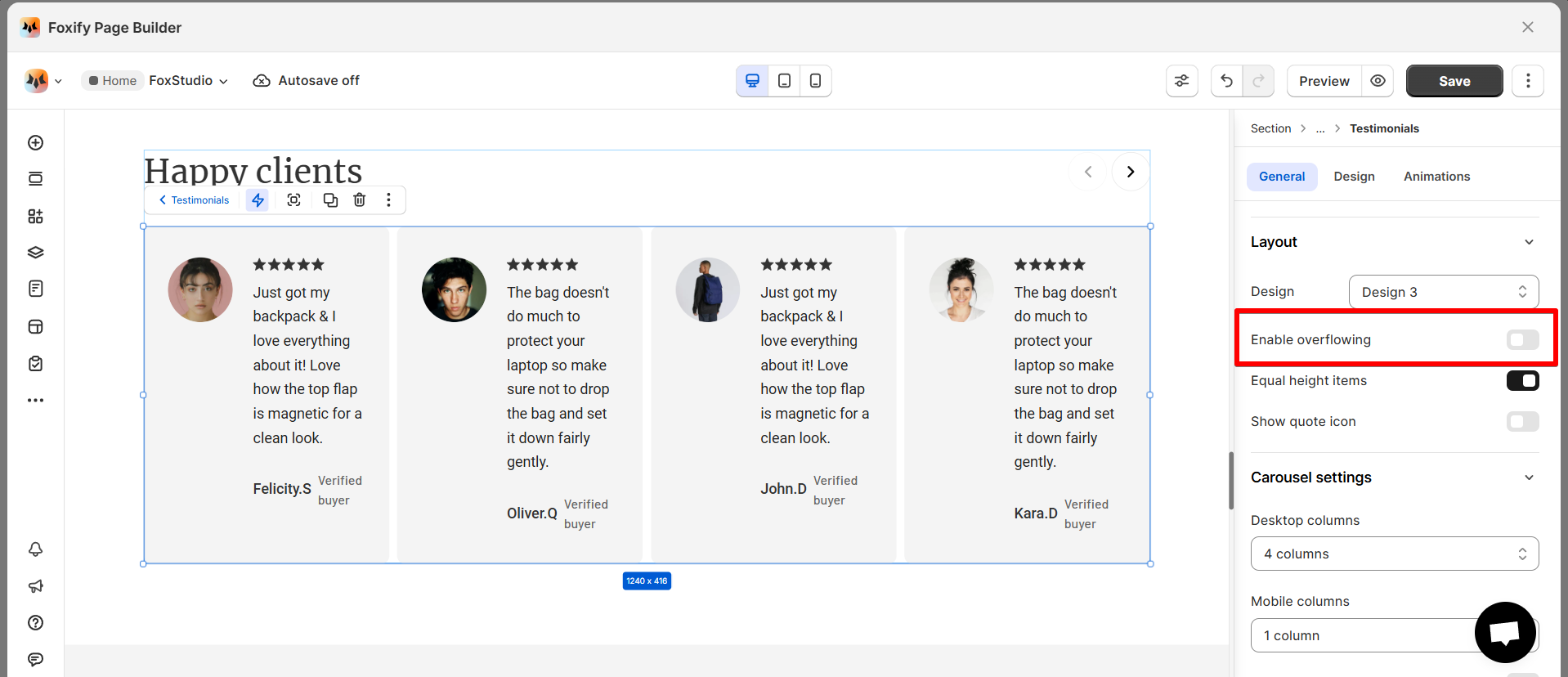Screen dimensions: 1568x677
Task: Enable the overflowing toggle
Action: (1522, 339)
